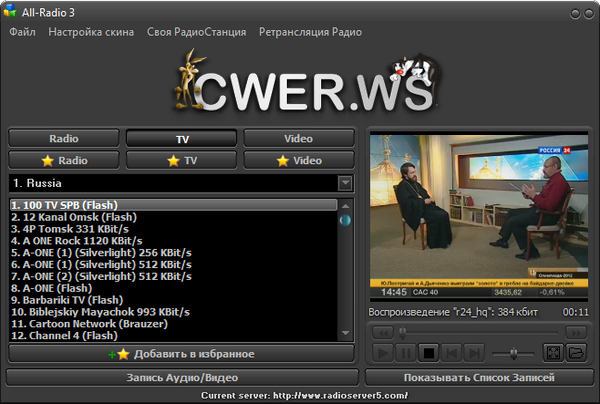This screenshot has width=600, height=404.
Task: Click the Pause button in player controls
Action: (406, 353)
